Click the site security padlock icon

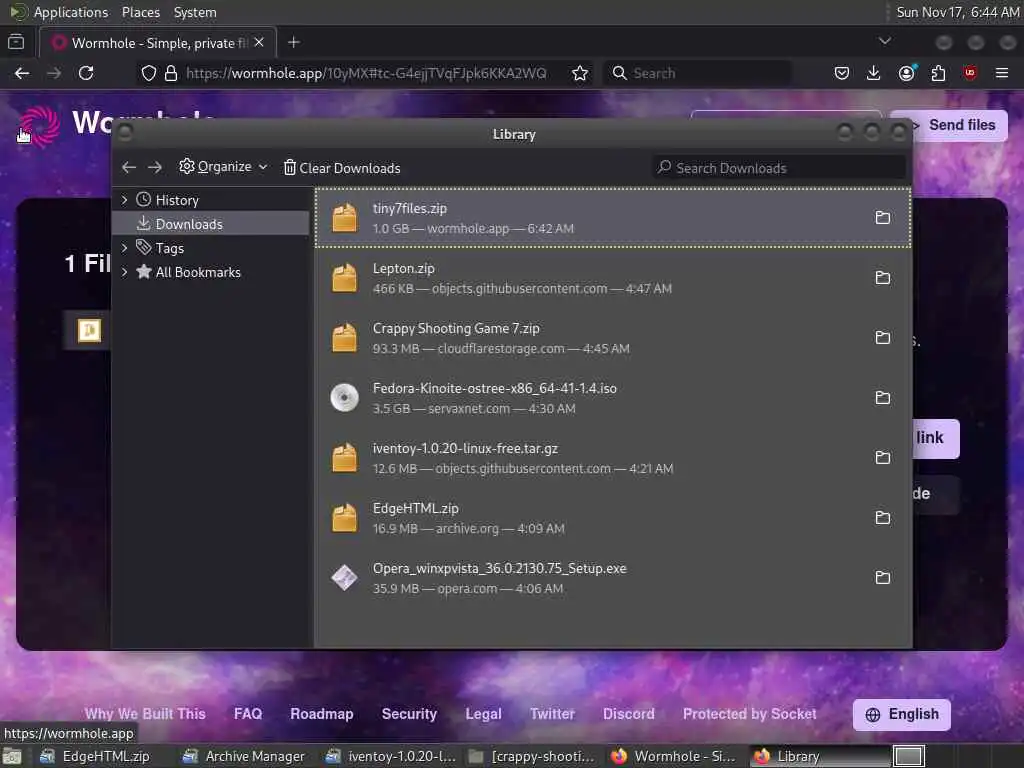click(171, 73)
